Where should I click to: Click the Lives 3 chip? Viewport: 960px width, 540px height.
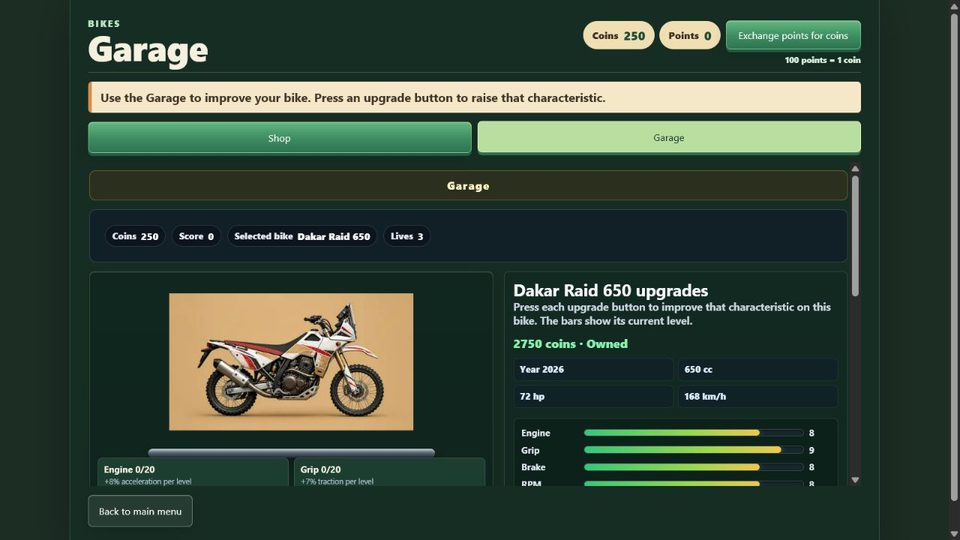pyautogui.click(x=407, y=236)
